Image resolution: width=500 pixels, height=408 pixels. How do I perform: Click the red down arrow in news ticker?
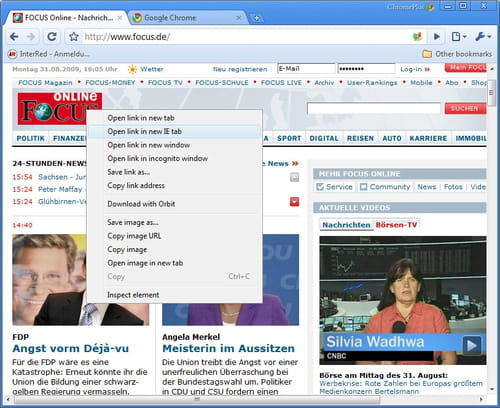(294, 202)
